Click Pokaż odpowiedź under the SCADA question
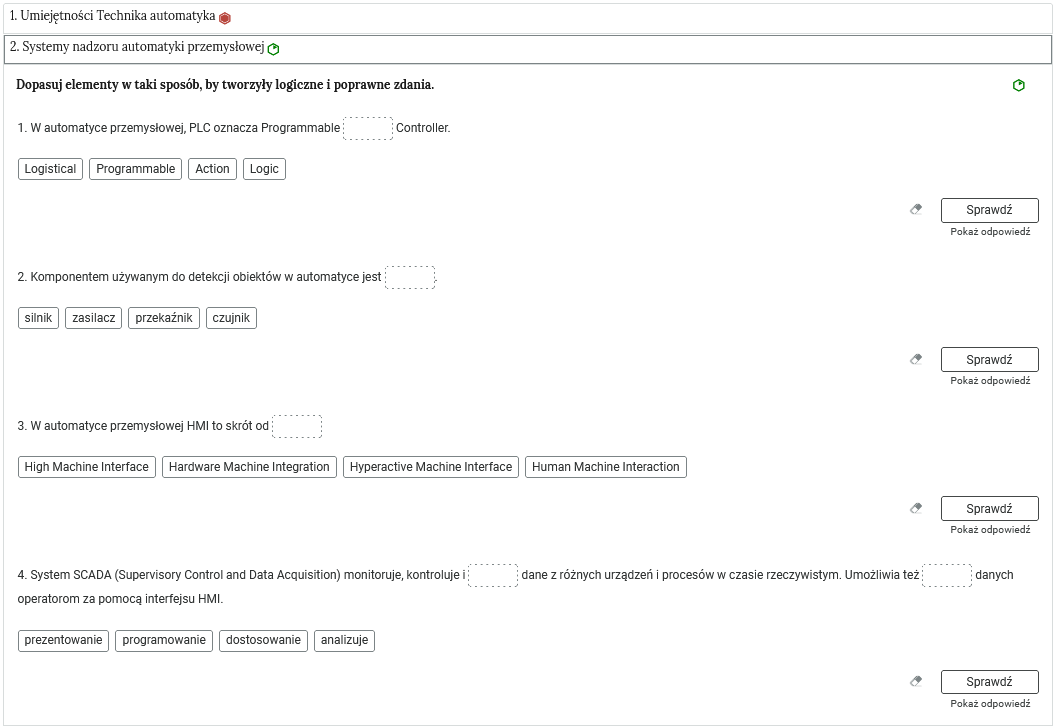 point(989,703)
